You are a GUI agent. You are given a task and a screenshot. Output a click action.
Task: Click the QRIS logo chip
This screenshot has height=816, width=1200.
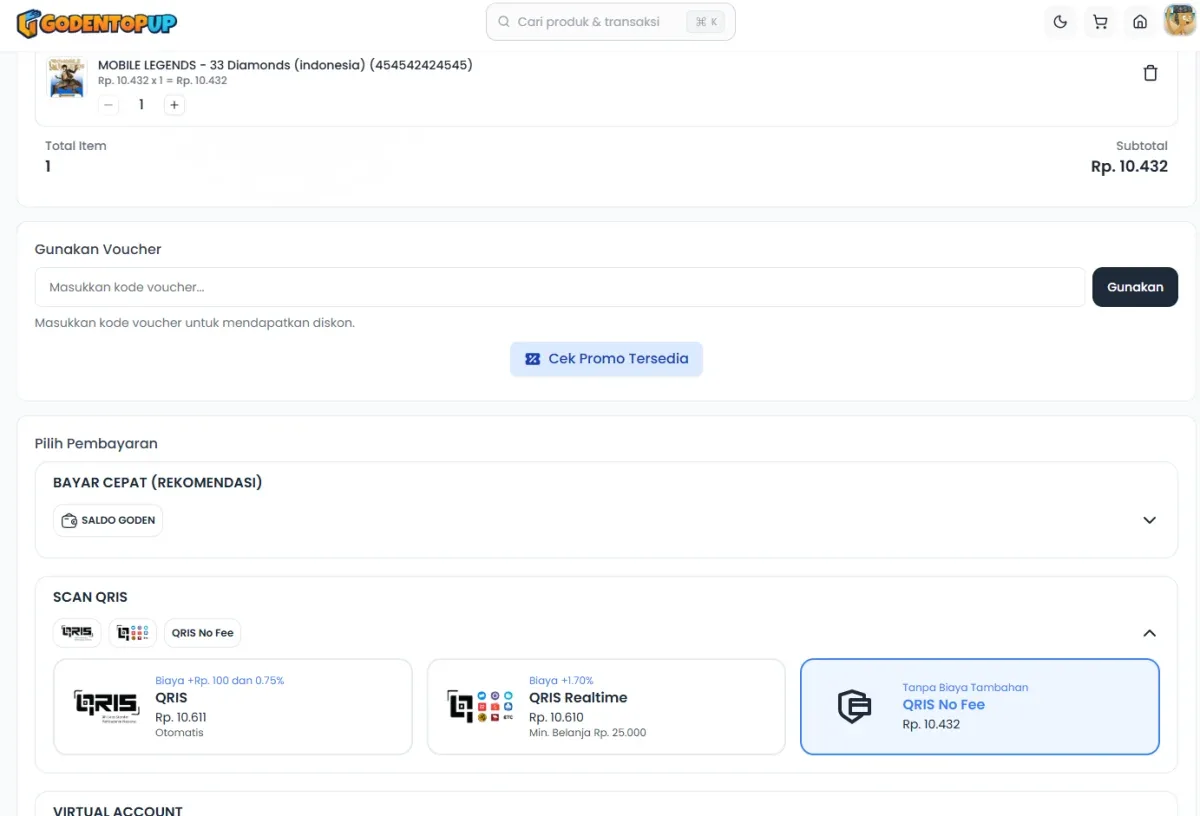point(77,633)
